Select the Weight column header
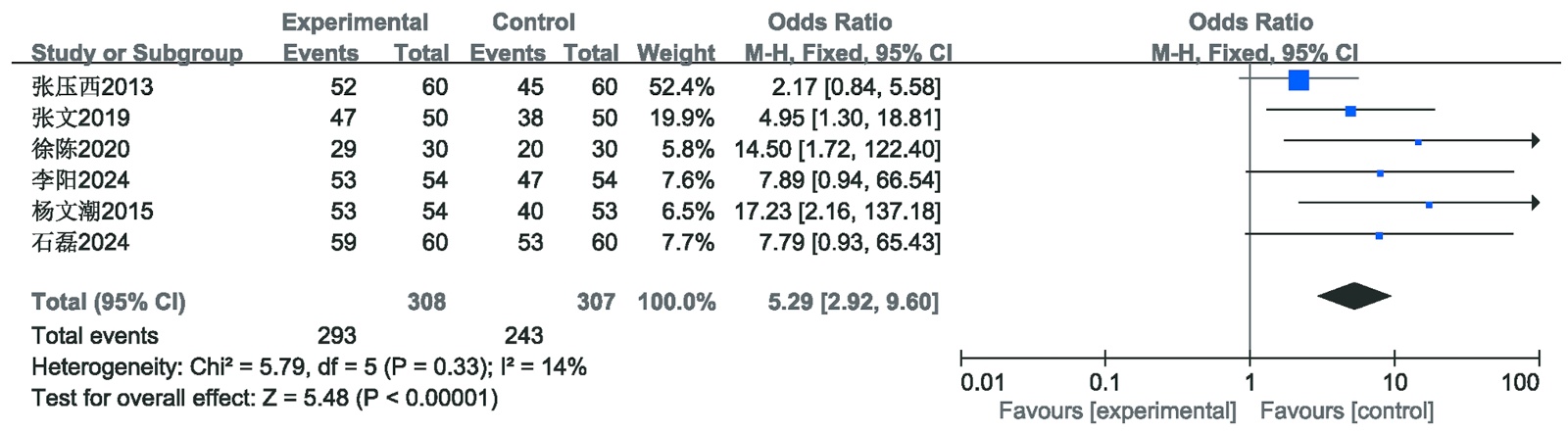This screenshot has height=434, width=1568. tap(675, 53)
